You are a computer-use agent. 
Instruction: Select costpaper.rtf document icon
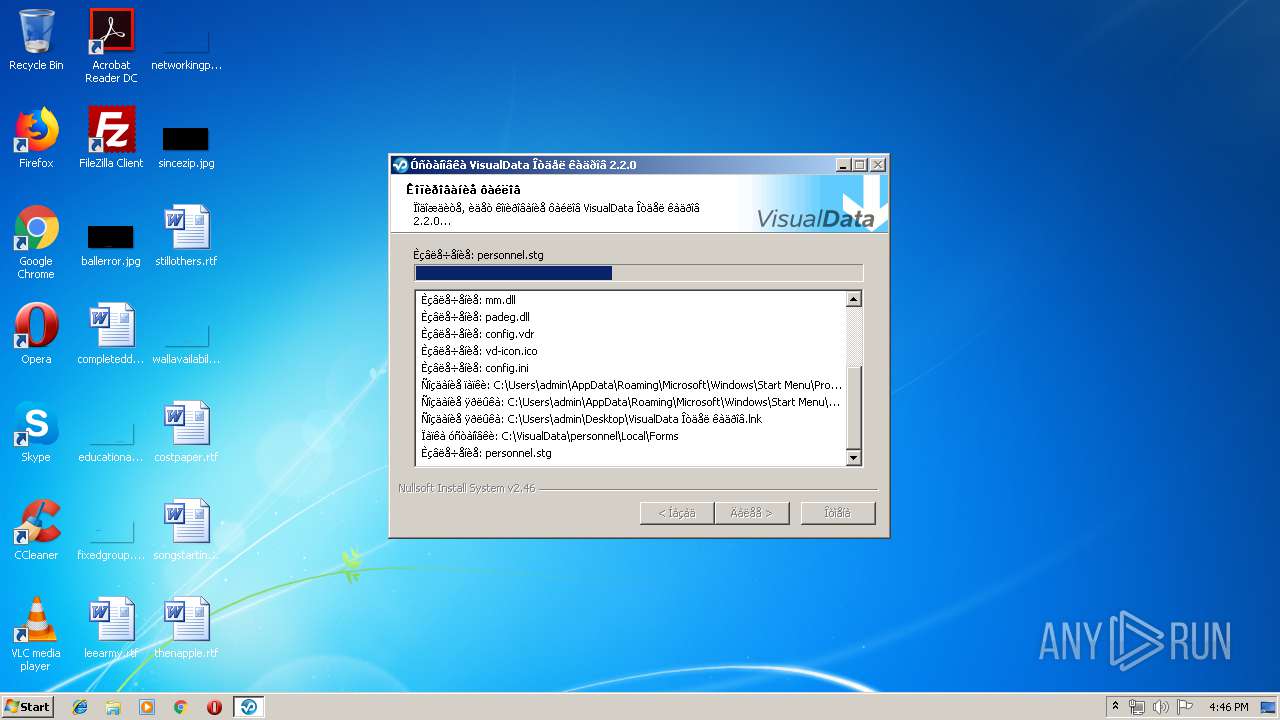coord(186,432)
